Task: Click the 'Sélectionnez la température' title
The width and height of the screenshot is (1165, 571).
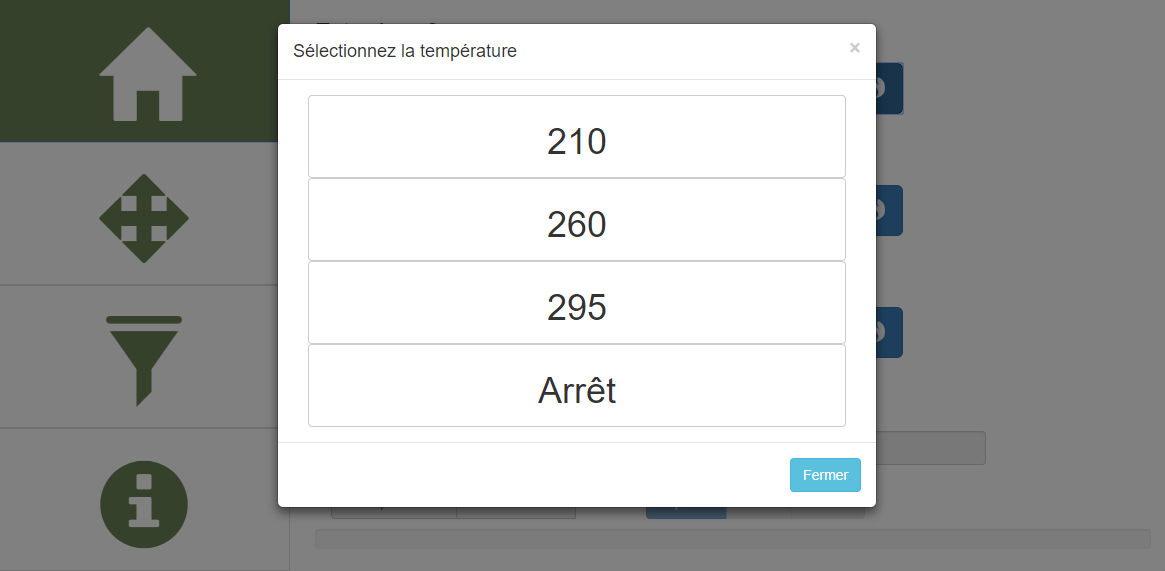Action: click(x=405, y=51)
